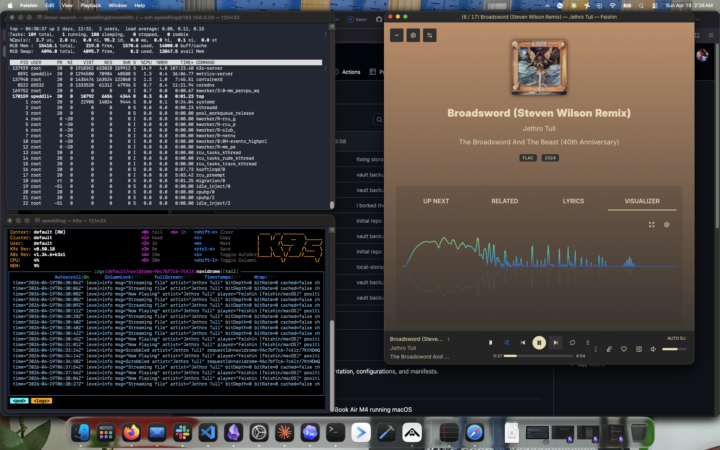Toggle repeat mode in the player bar
The width and height of the screenshot is (720, 450).
click(572, 343)
